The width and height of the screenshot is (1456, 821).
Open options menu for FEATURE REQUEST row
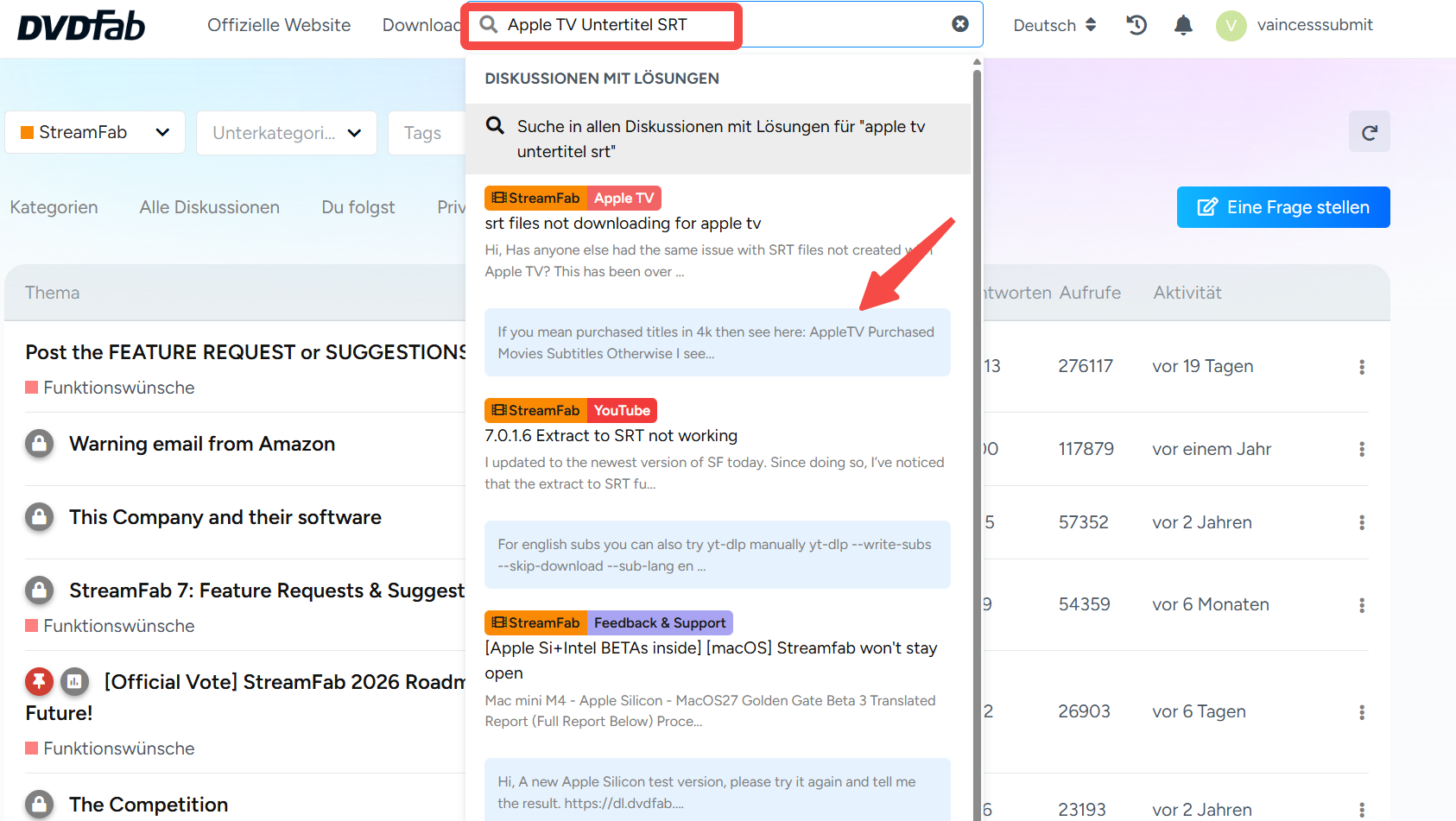point(1362,367)
